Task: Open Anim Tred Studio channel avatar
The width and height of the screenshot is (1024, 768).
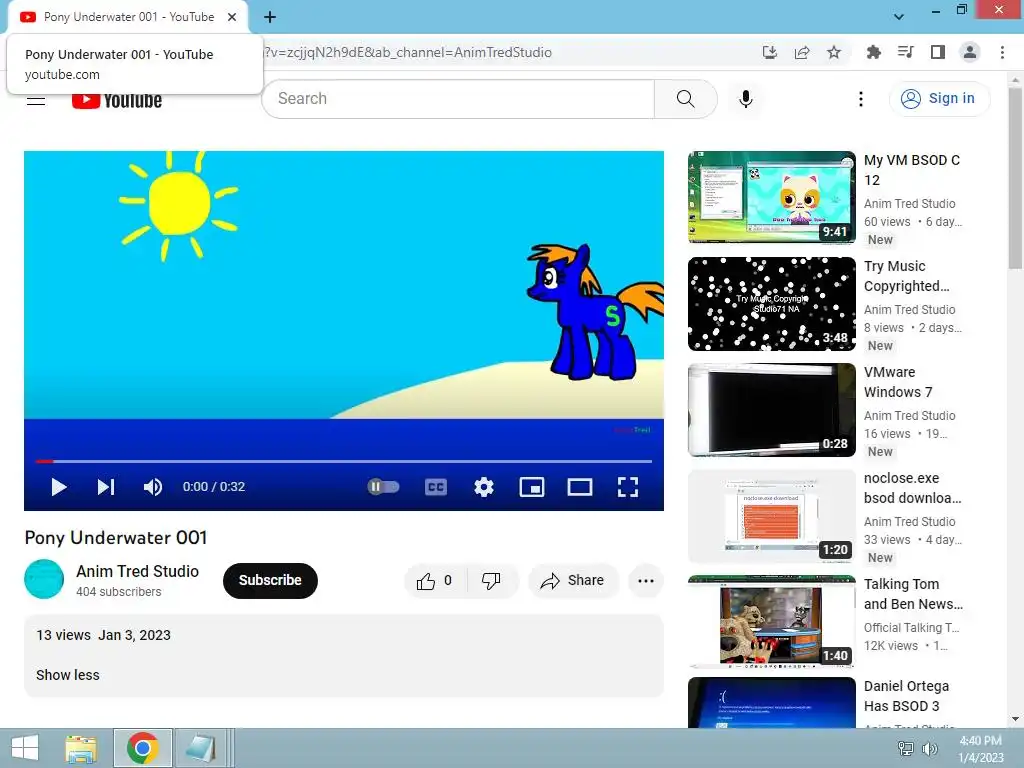Action: point(44,579)
